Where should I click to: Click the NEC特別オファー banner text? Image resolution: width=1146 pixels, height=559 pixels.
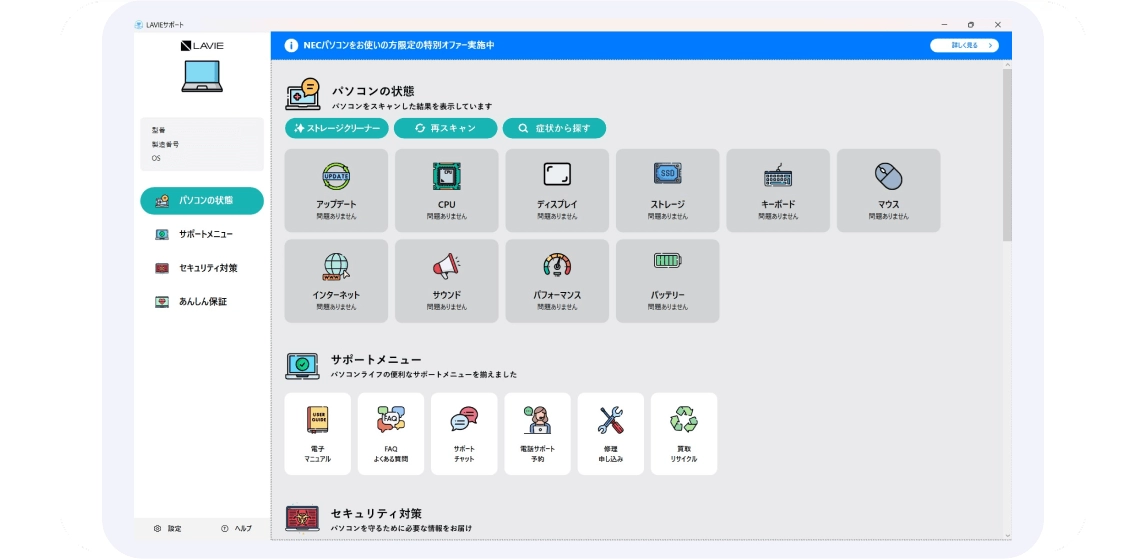click(399, 45)
